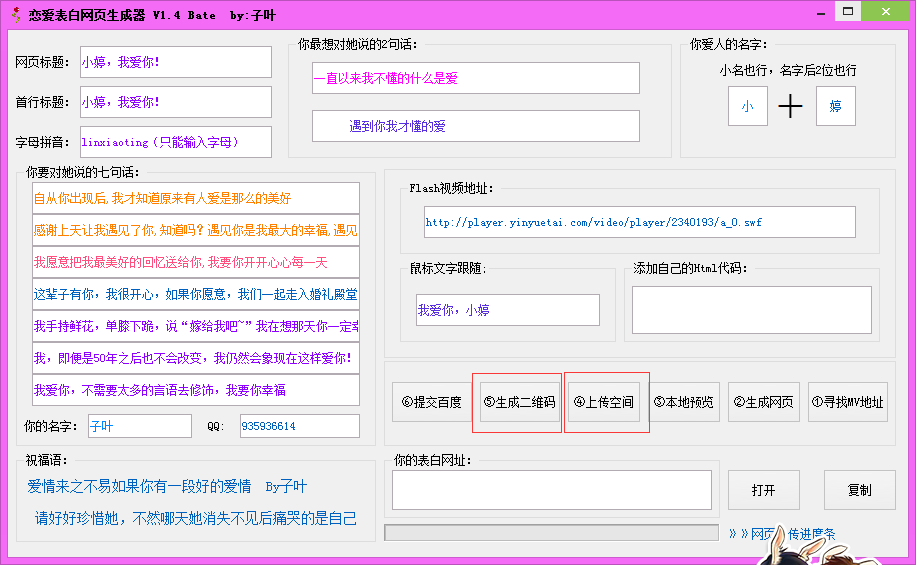This screenshot has height=565, width=916.
Task: Click the rose app icon in title bar
Action: click(x=15, y=15)
